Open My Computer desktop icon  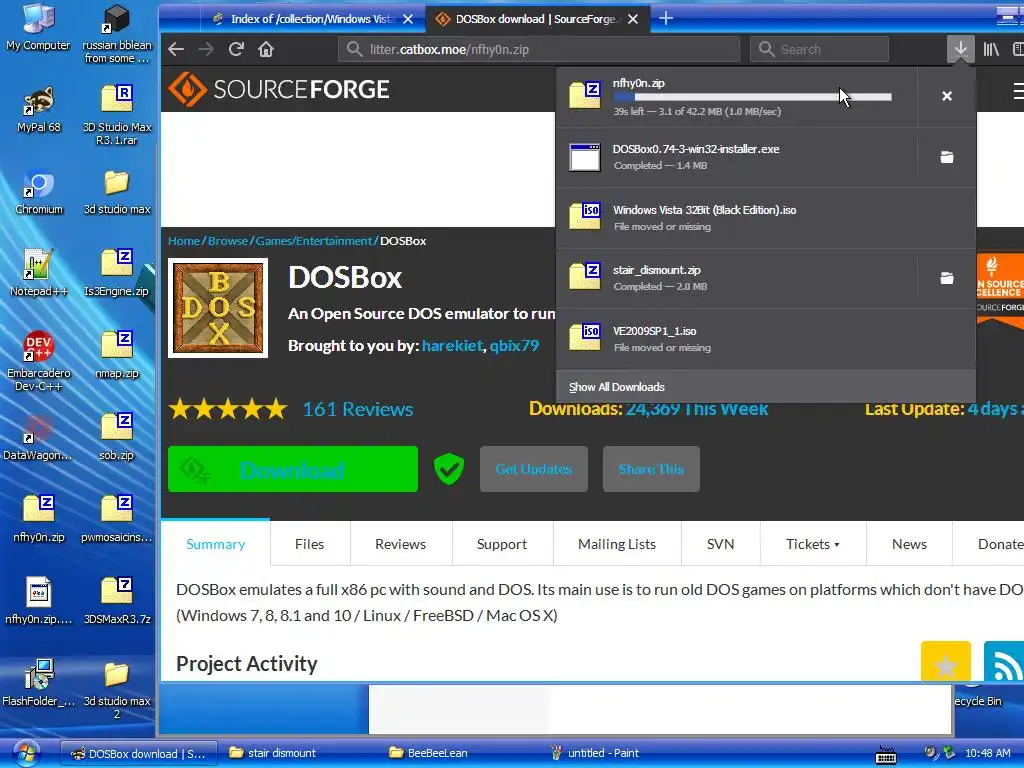tap(39, 26)
